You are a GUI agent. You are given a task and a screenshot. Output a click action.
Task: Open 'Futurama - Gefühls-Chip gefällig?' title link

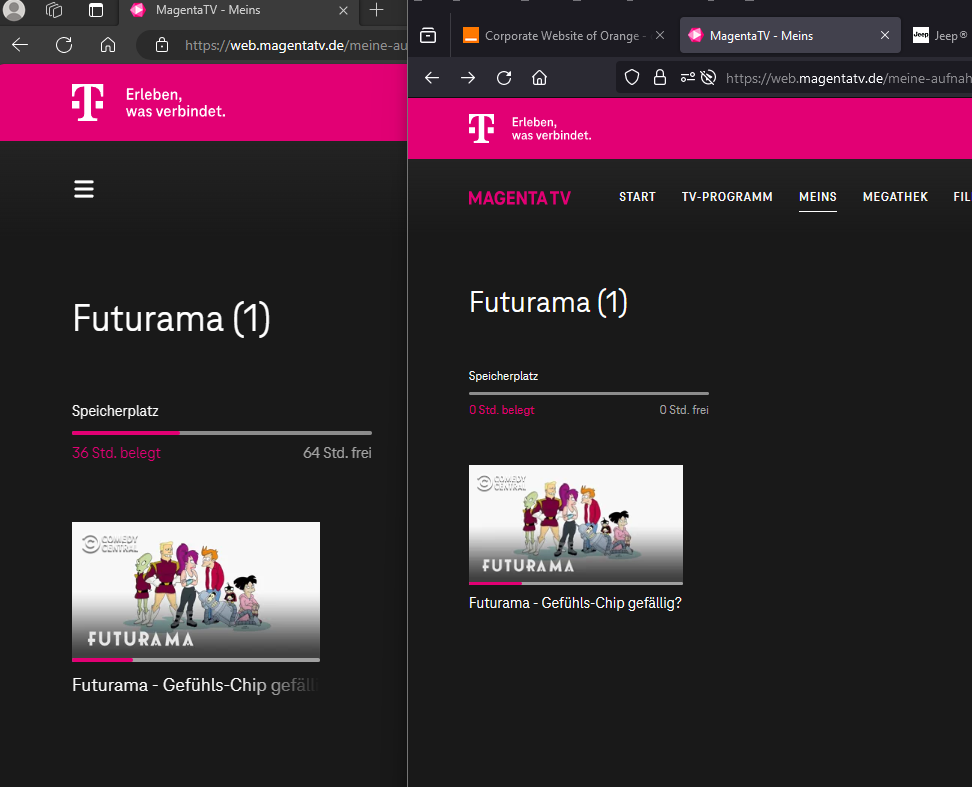point(575,603)
